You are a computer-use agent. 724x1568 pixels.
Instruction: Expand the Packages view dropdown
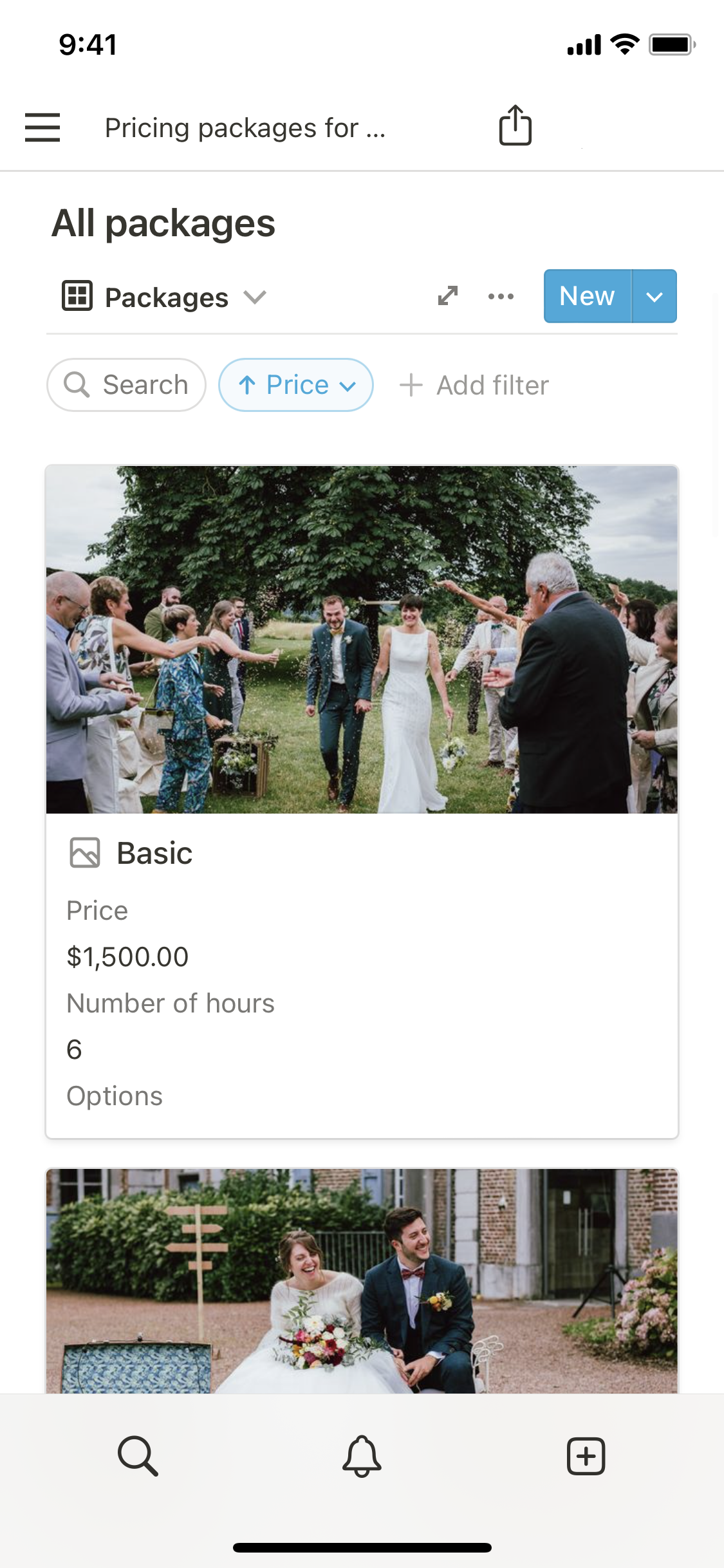(255, 297)
